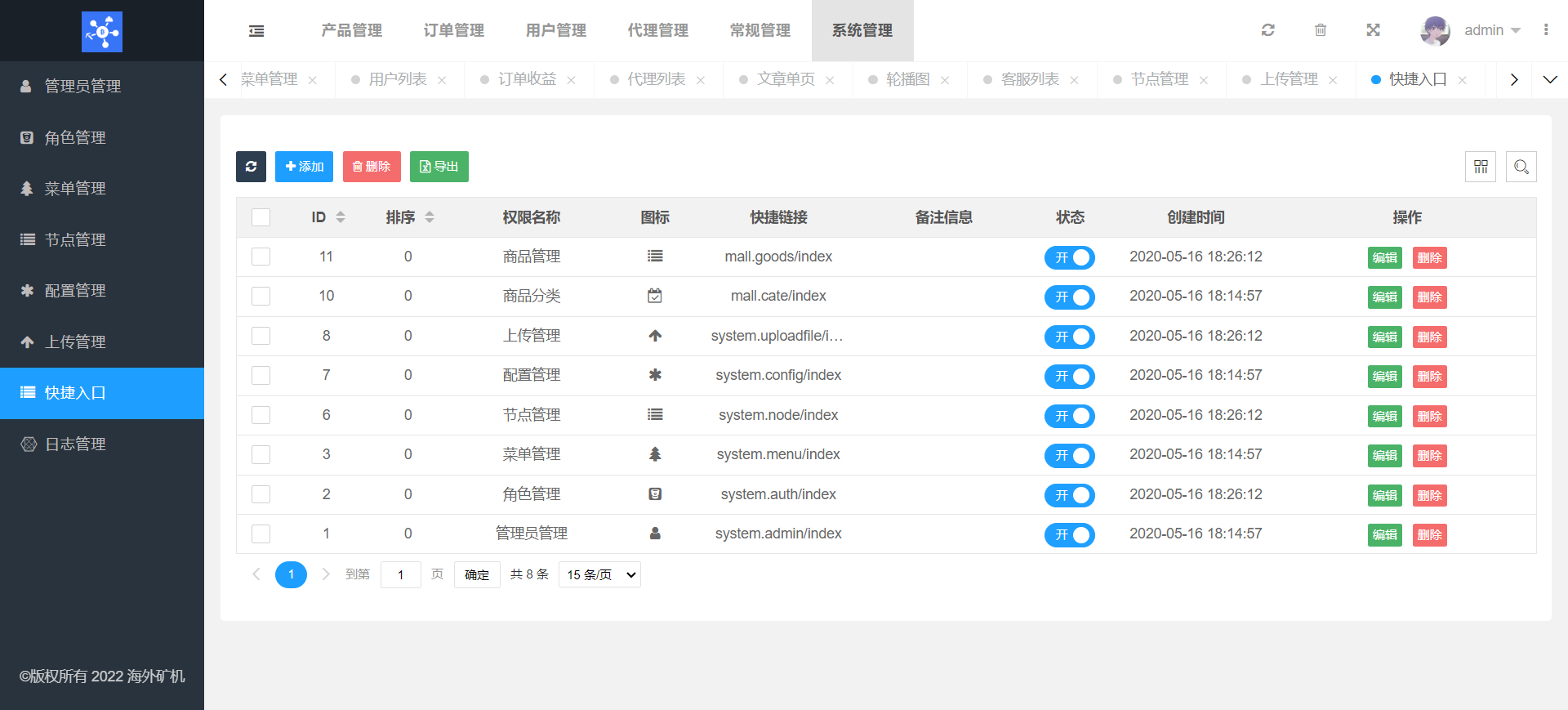Open table search magnifier icon
Screen dimensions: 1568x710
1521,167
